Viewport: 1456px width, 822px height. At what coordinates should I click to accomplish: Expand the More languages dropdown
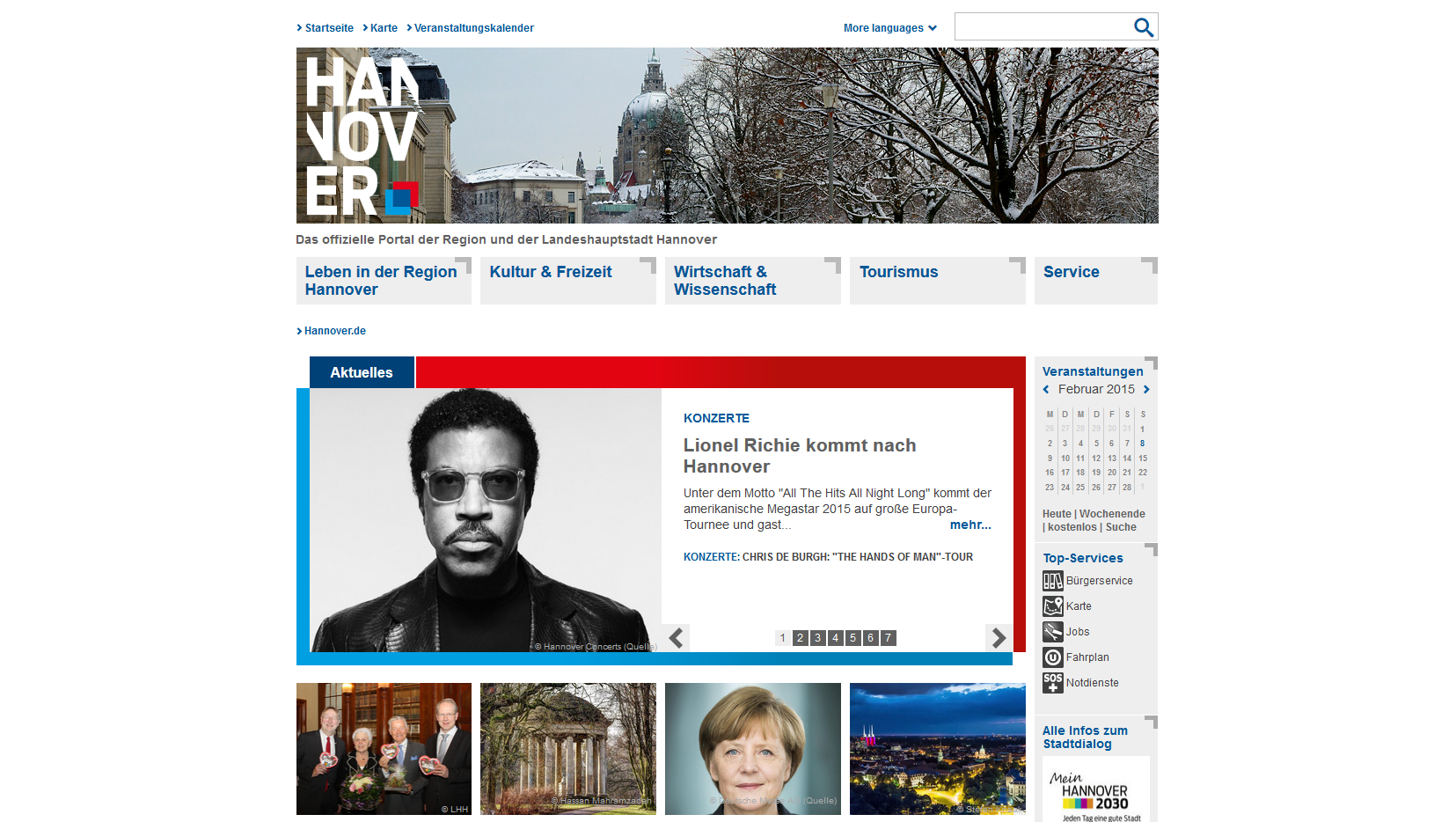tap(889, 28)
